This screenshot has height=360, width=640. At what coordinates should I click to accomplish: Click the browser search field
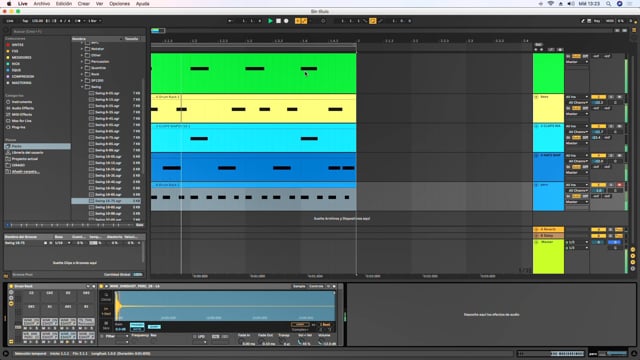(77, 31)
